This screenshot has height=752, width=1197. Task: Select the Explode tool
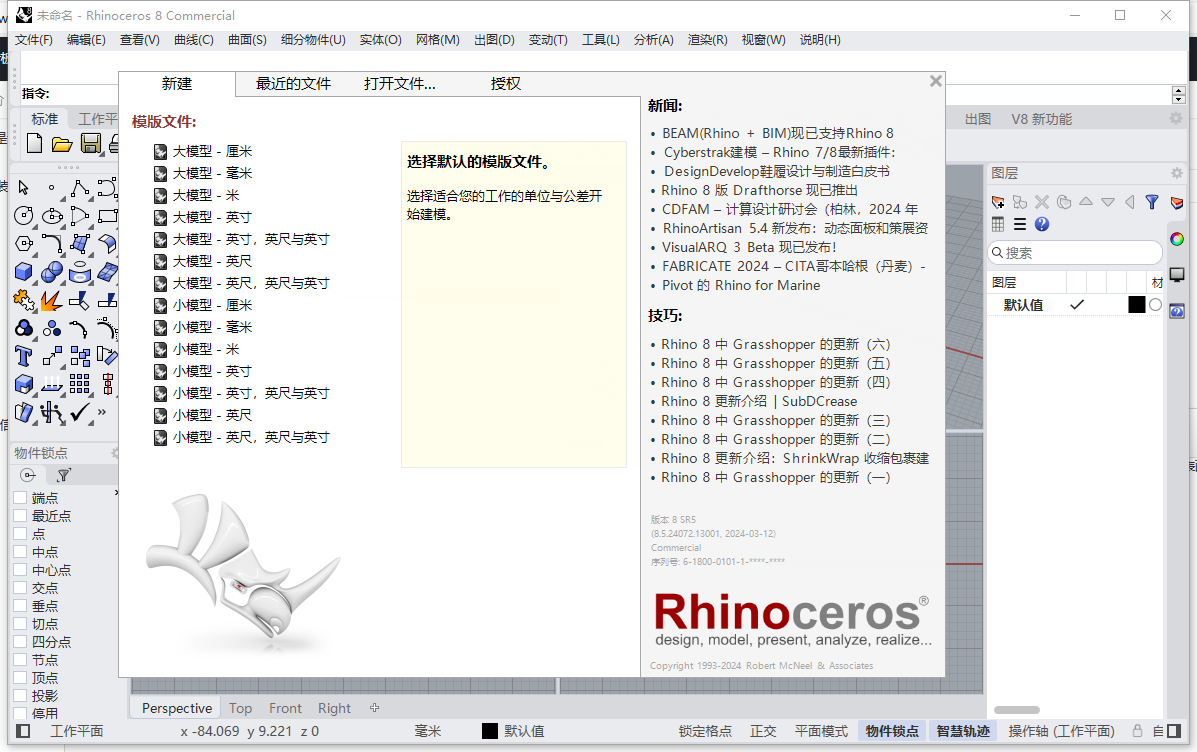coord(52,301)
